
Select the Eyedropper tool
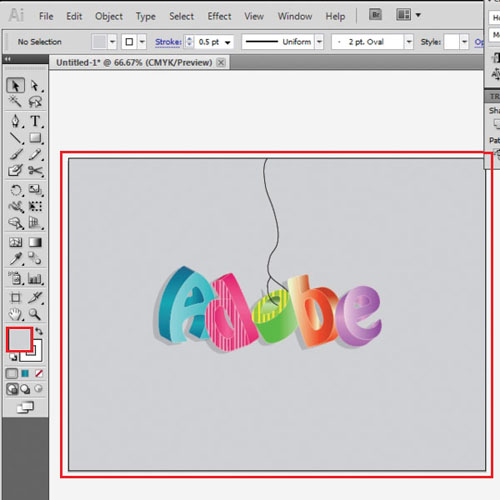(15, 259)
